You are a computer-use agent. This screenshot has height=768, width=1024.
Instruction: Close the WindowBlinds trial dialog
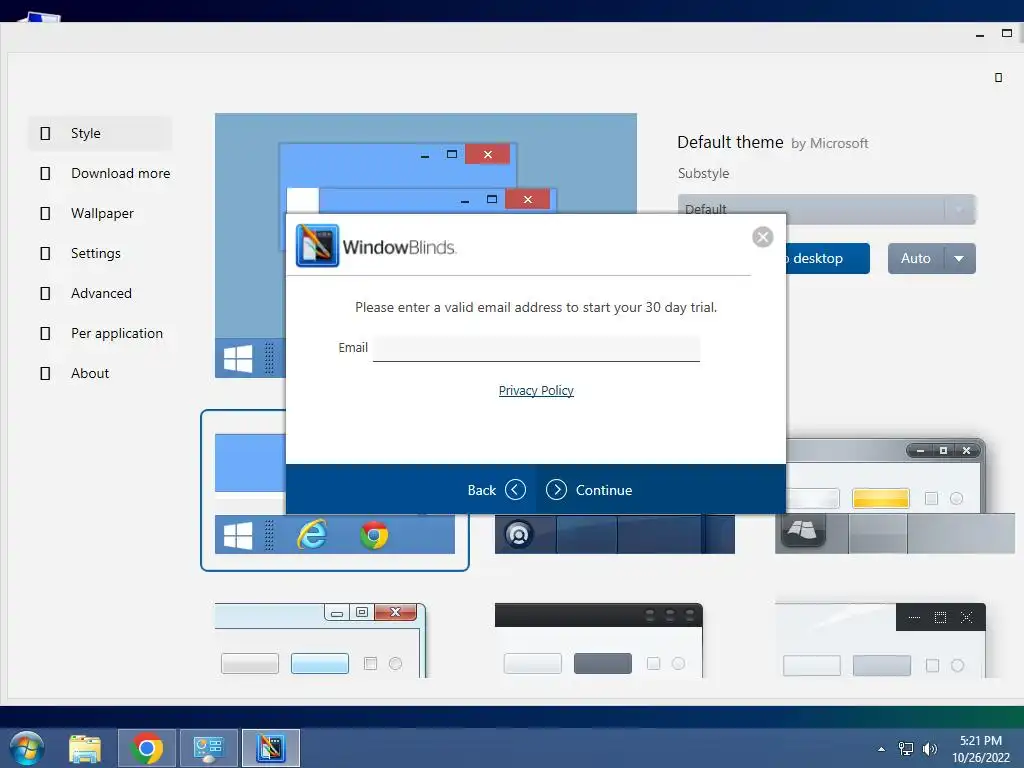coord(762,236)
